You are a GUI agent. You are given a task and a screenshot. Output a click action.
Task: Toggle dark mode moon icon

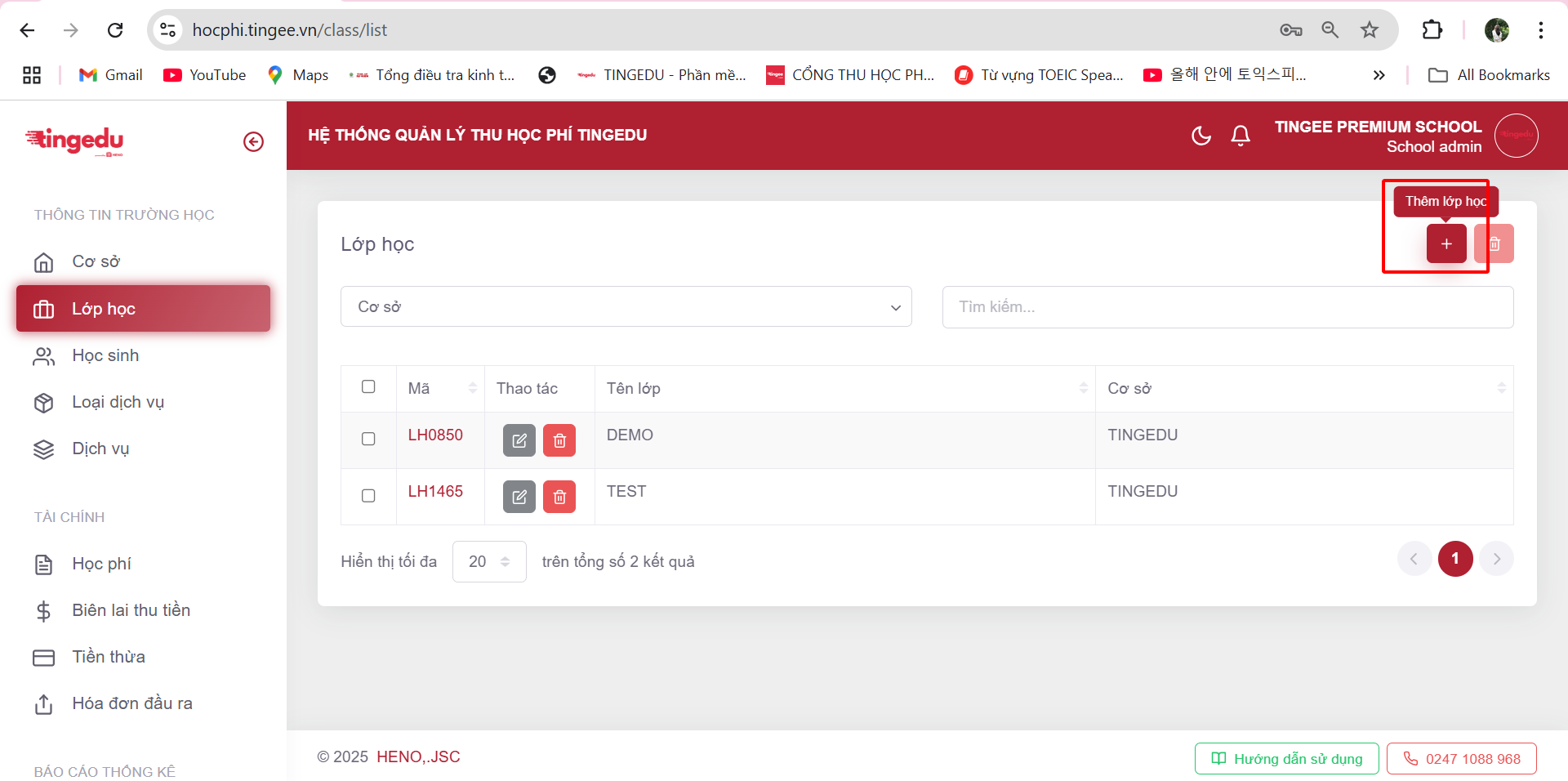pos(1200,136)
